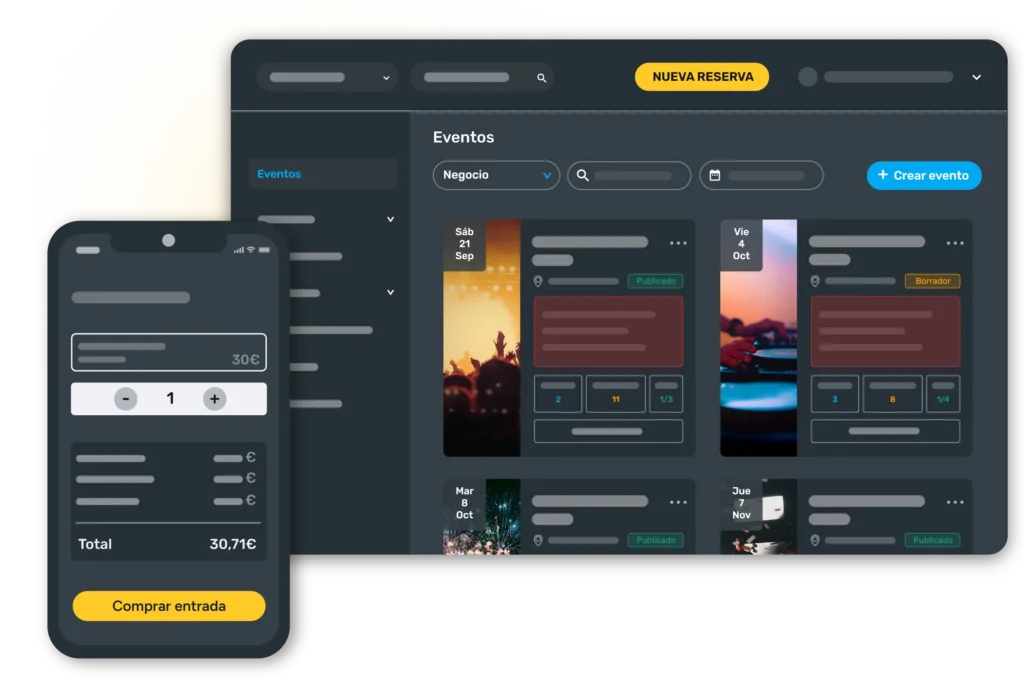Expand the user account menu chevron
The image size is (1024, 696).
coord(976,78)
